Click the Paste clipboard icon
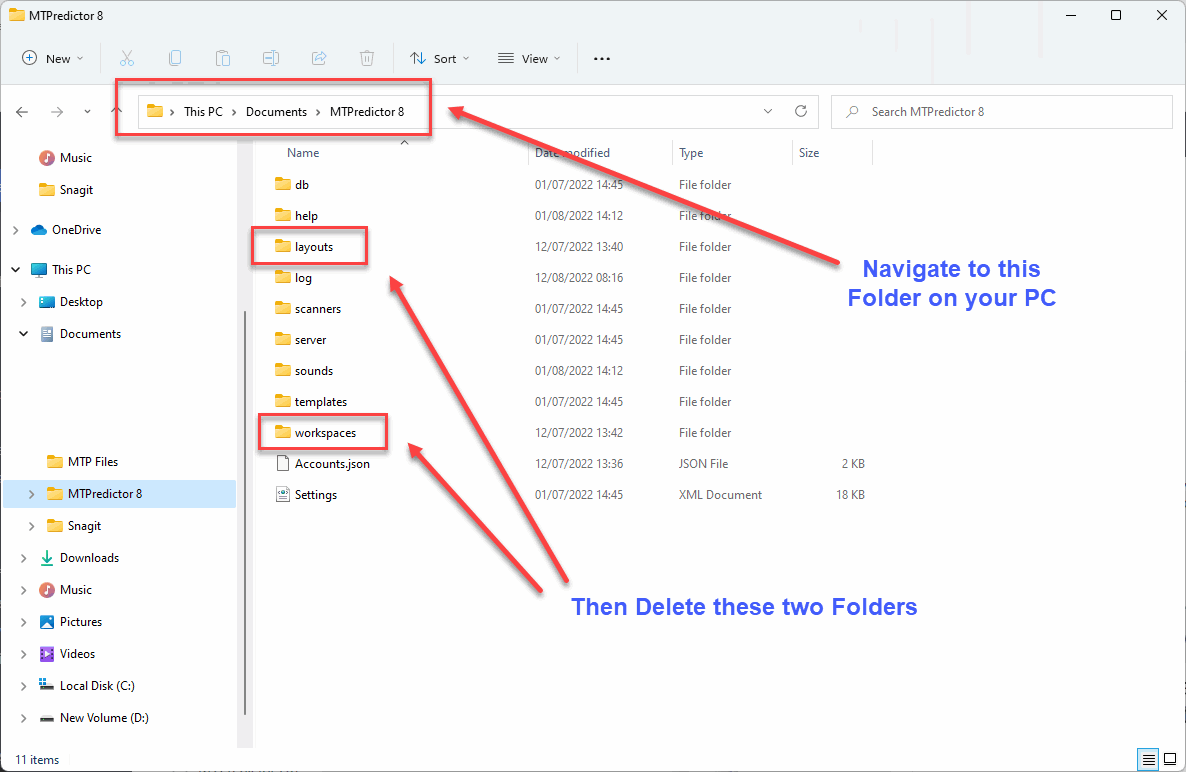 coord(223,58)
